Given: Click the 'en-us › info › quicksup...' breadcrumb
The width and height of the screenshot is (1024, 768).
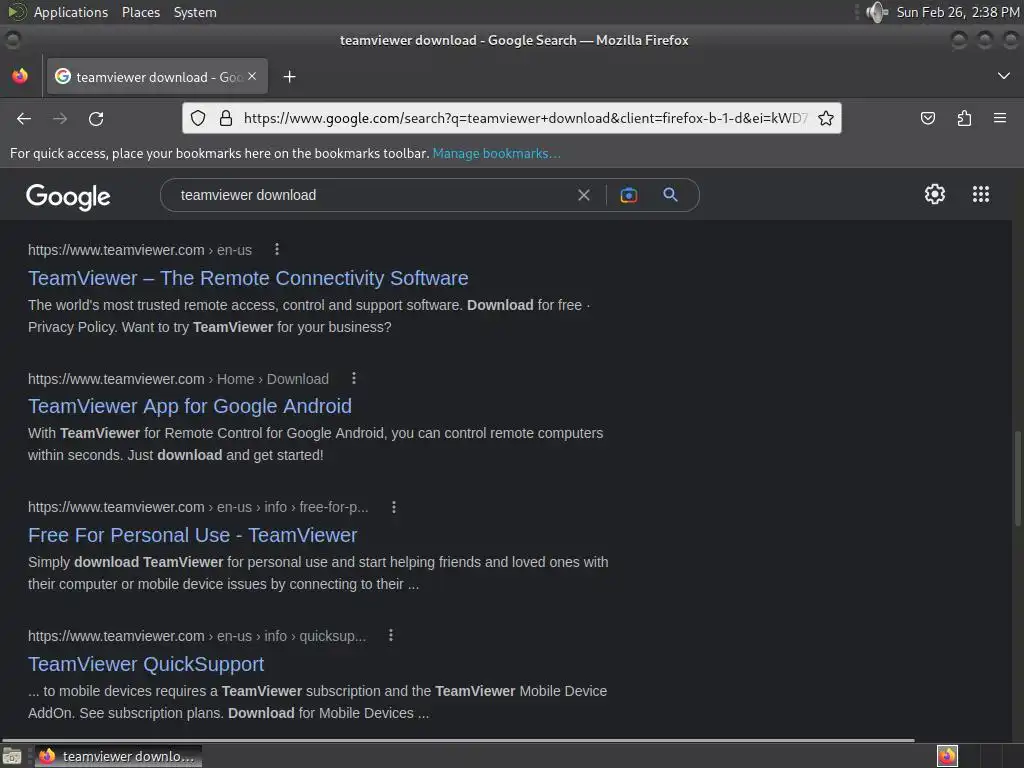Looking at the screenshot, I should pos(291,636).
